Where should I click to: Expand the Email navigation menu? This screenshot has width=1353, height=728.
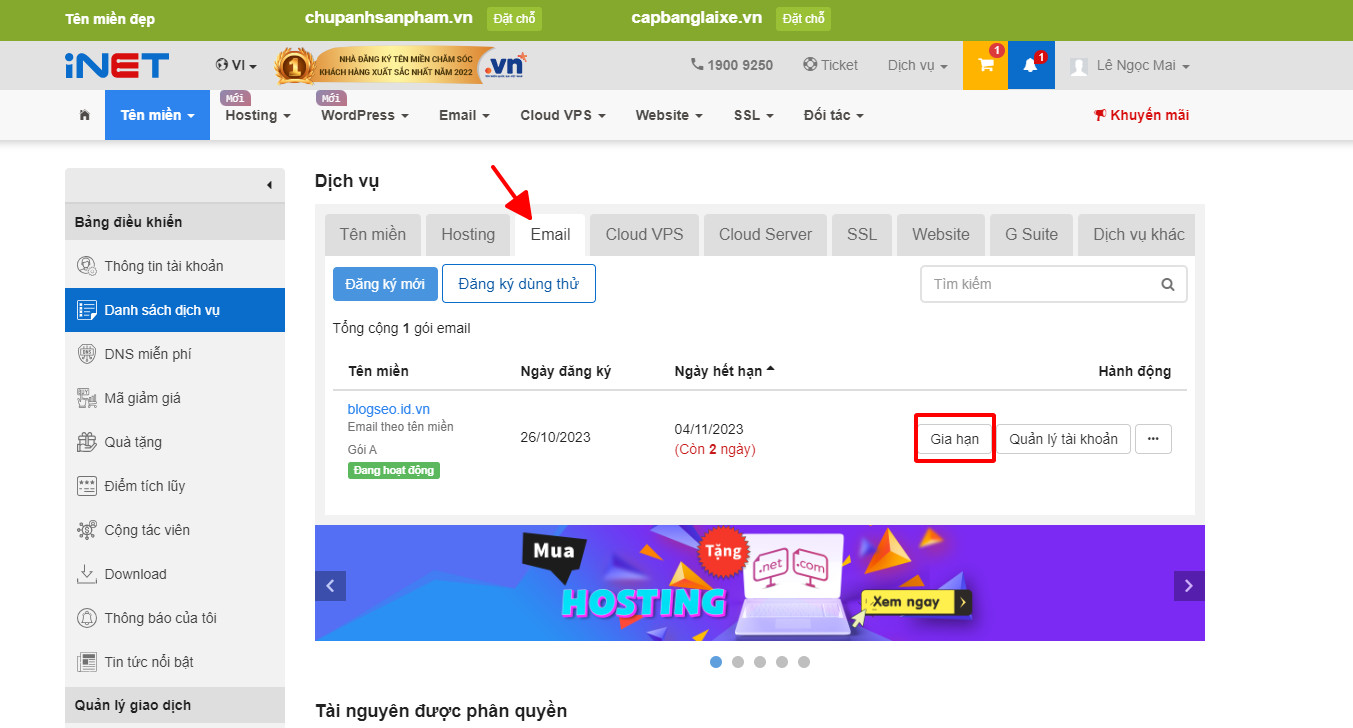[464, 115]
